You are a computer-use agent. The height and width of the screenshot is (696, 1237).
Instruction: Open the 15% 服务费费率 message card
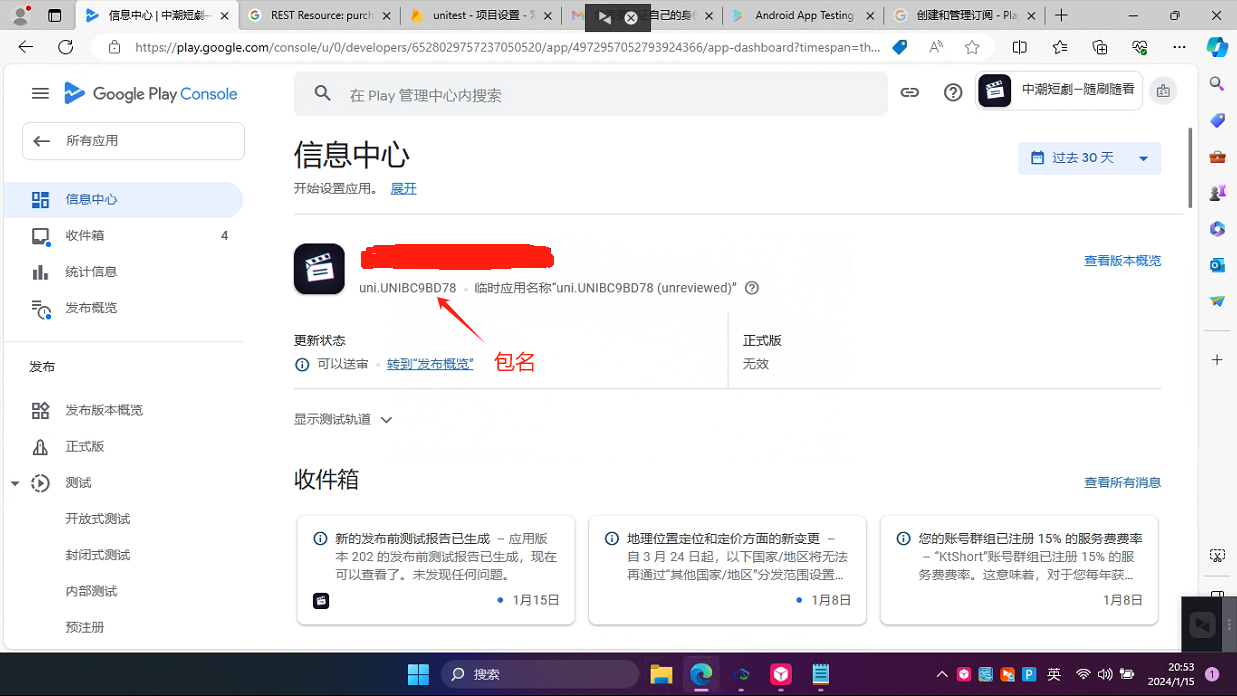pos(1019,570)
